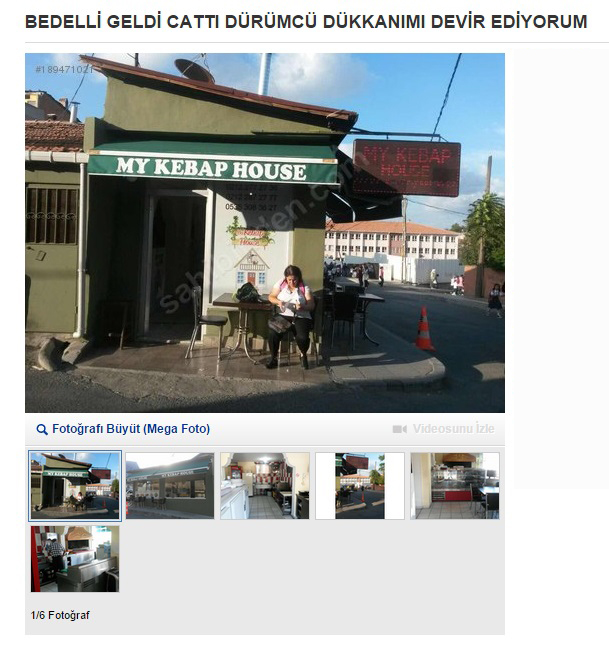This screenshot has width=609, height=655.
Task: Select the second thumbnail showing the wide awning view
Action: coord(170,486)
